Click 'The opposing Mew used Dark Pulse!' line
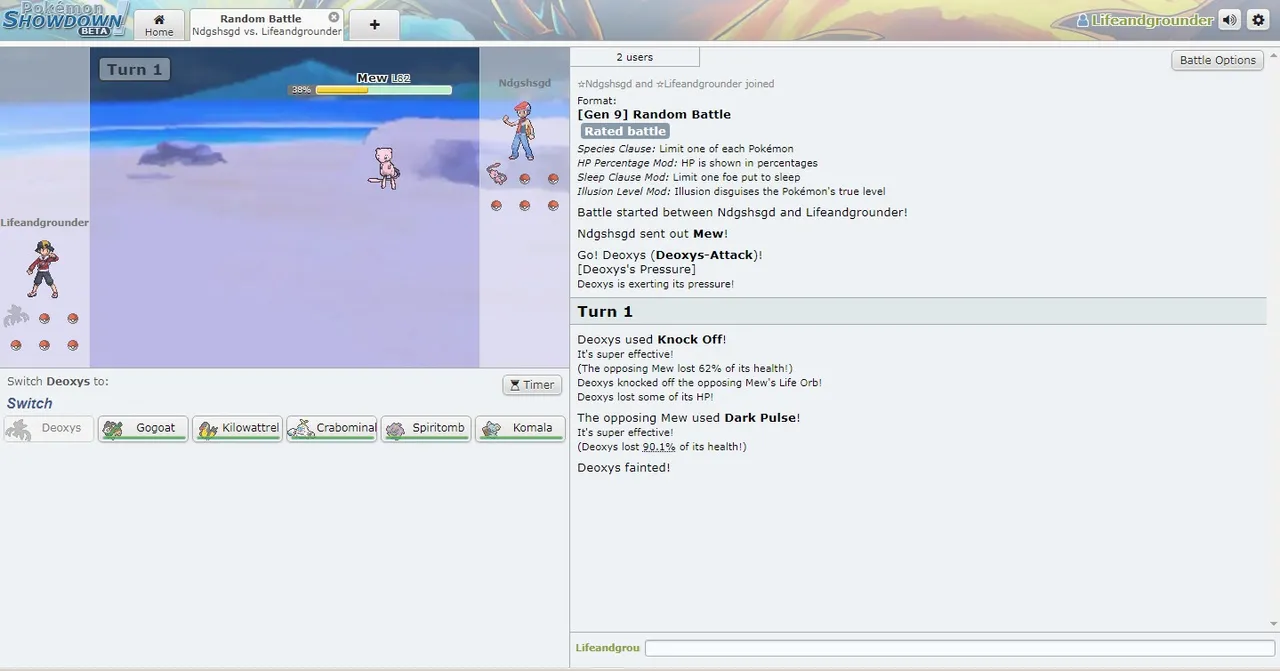This screenshot has height=671, width=1280. pyautogui.click(x=689, y=417)
